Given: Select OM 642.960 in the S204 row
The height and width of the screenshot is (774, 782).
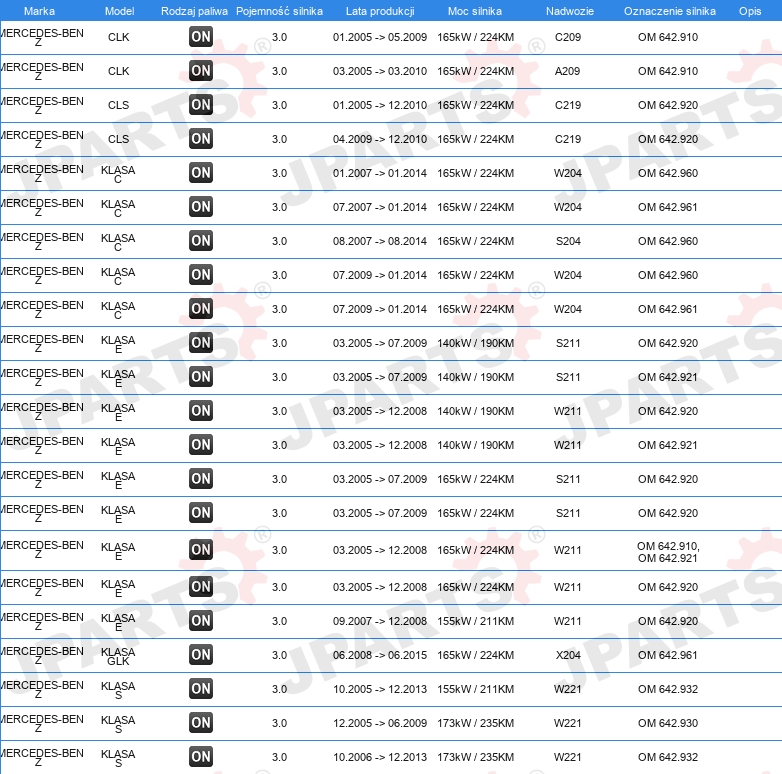Looking at the screenshot, I should 668,241.
